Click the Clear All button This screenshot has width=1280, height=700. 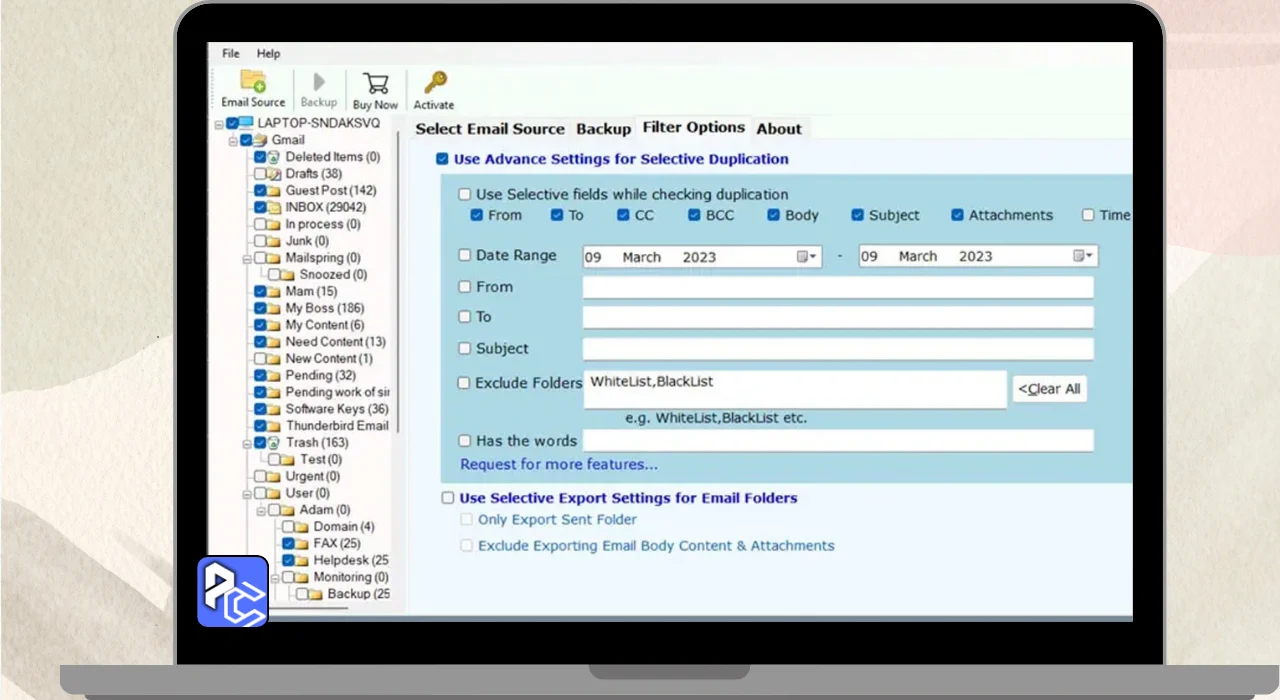pos(1049,389)
